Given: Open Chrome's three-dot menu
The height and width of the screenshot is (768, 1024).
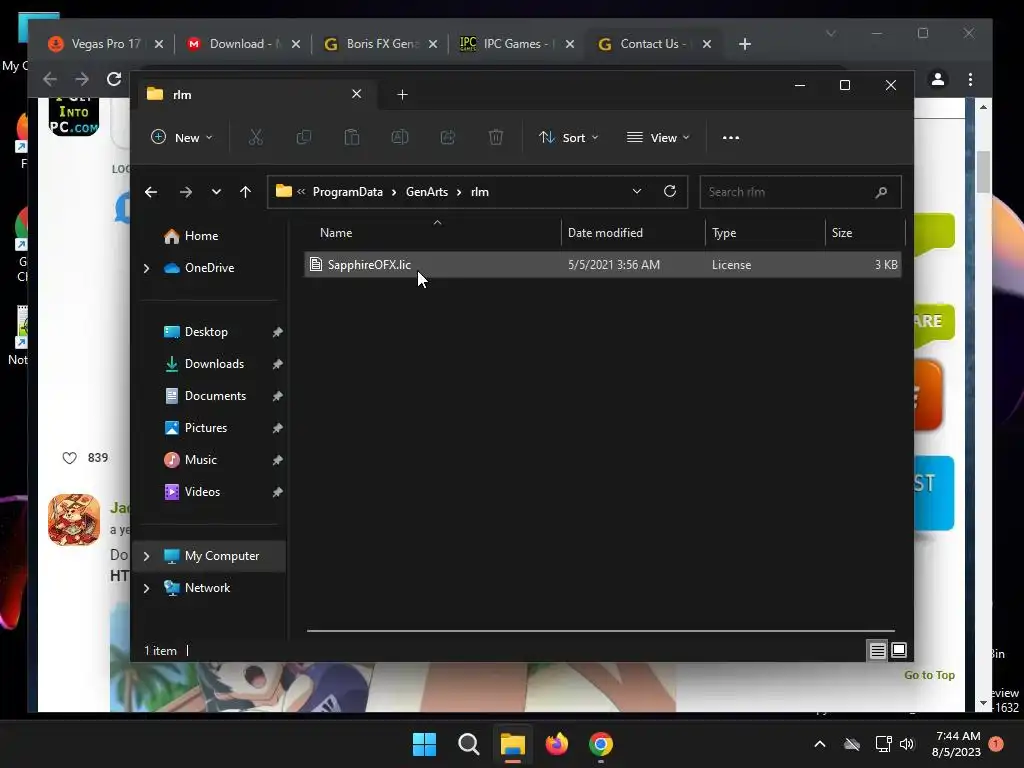Looking at the screenshot, I should point(970,80).
